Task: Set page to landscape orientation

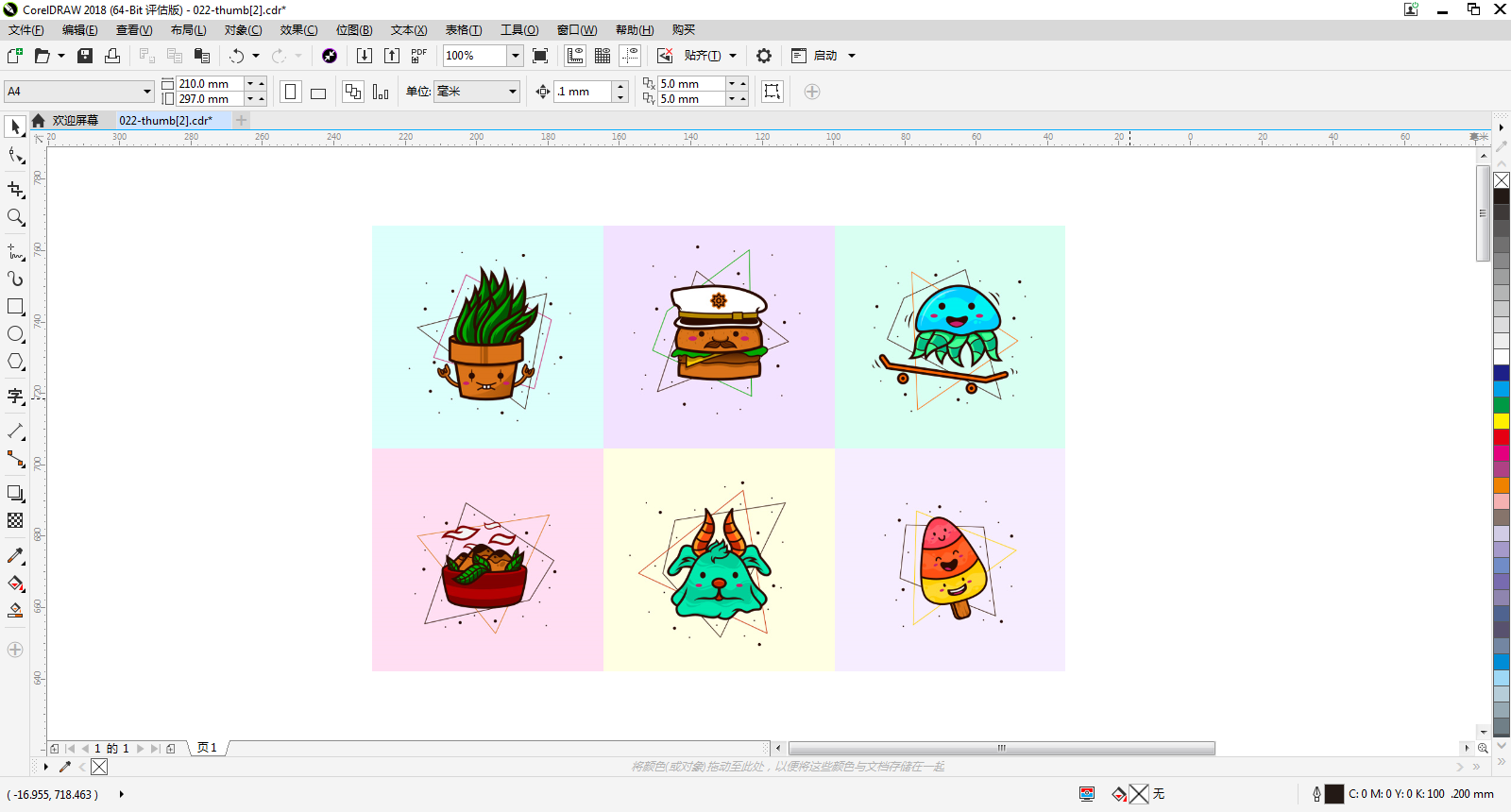Action: (318, 92)
